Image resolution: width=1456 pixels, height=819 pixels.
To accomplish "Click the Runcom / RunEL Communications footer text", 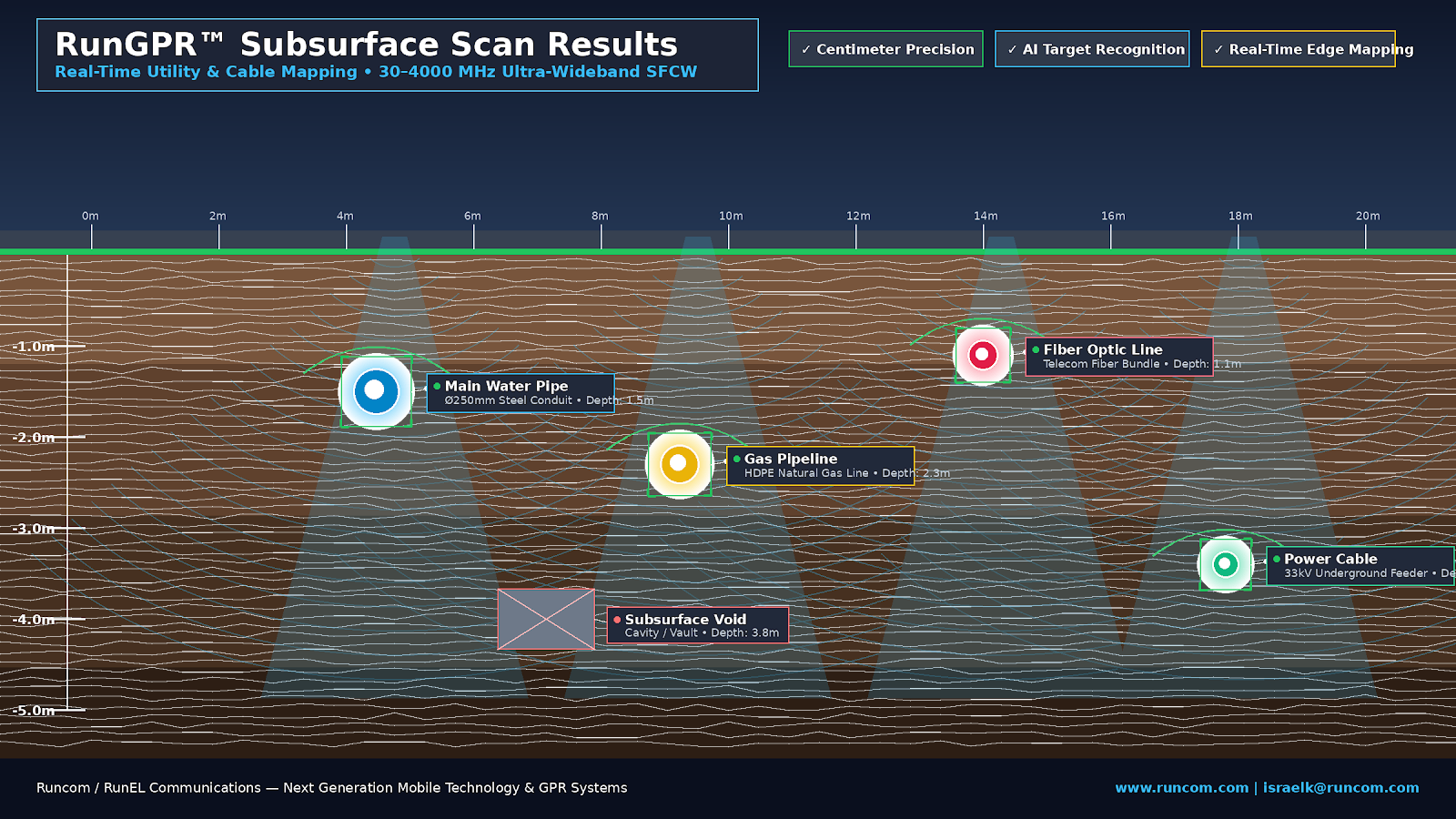I will pos(332,788).
